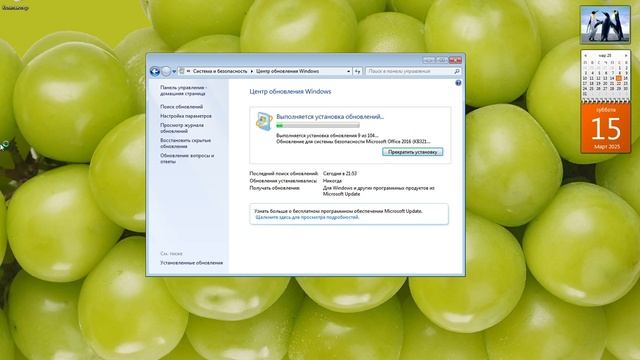
Task: Click 'Выполняется установка обновлений...' status text
Action: (330, 116)
